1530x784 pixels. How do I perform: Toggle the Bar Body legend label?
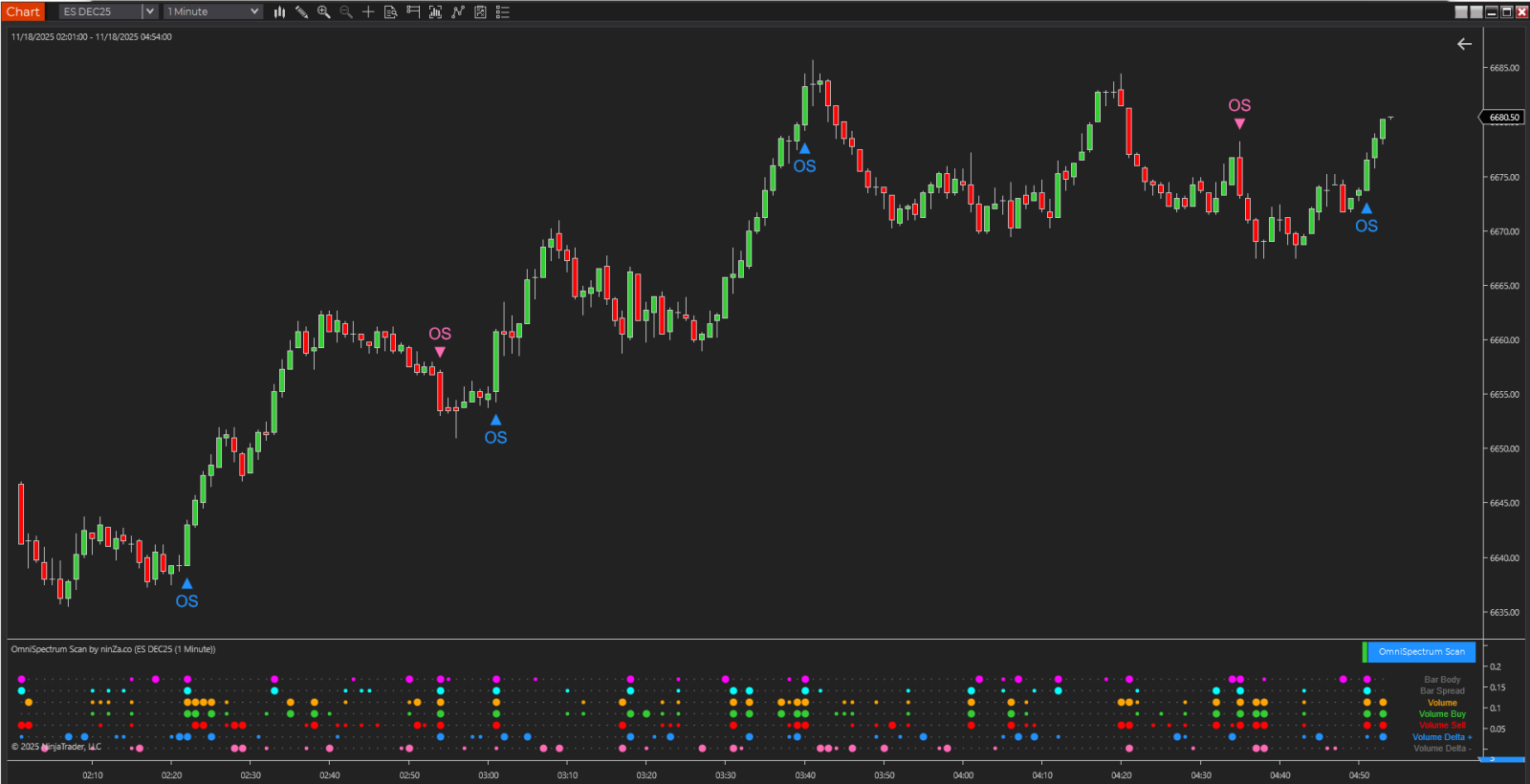(x=1442, y=680)
